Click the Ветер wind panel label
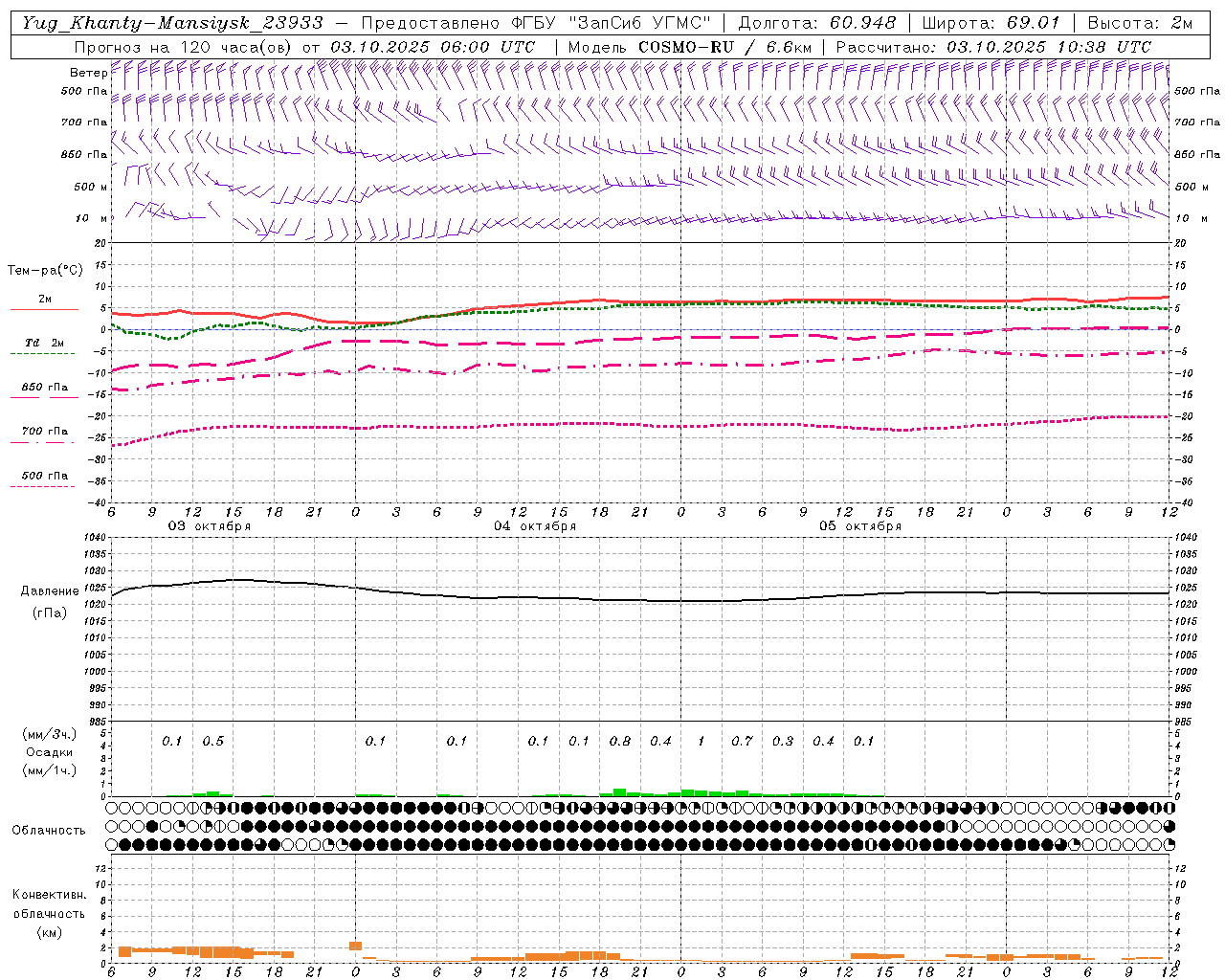The width and height of the screenshot is (1225, 980). [x=88, y=73]
